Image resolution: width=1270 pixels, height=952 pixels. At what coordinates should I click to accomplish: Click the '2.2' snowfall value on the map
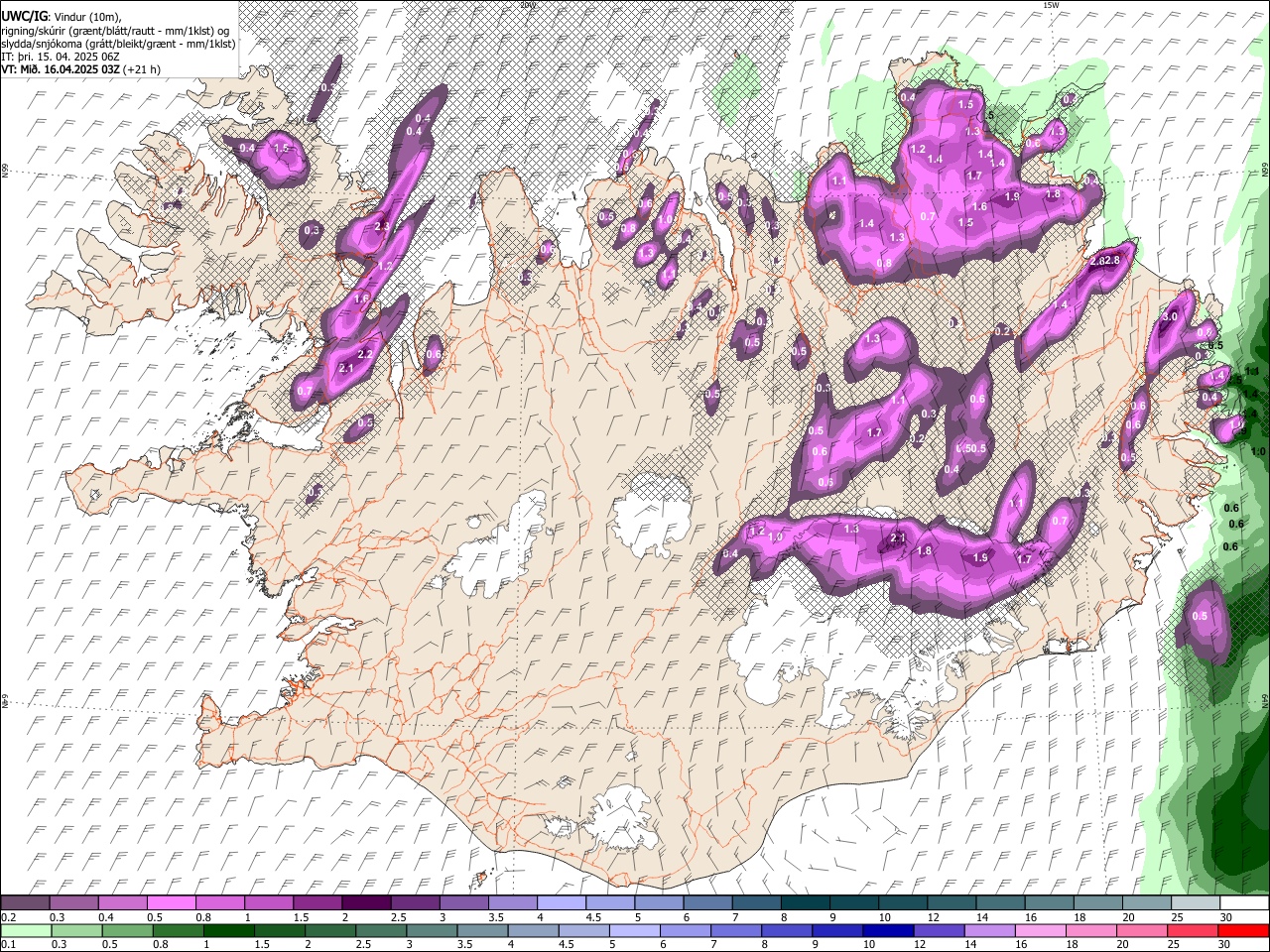pos(364,354)
